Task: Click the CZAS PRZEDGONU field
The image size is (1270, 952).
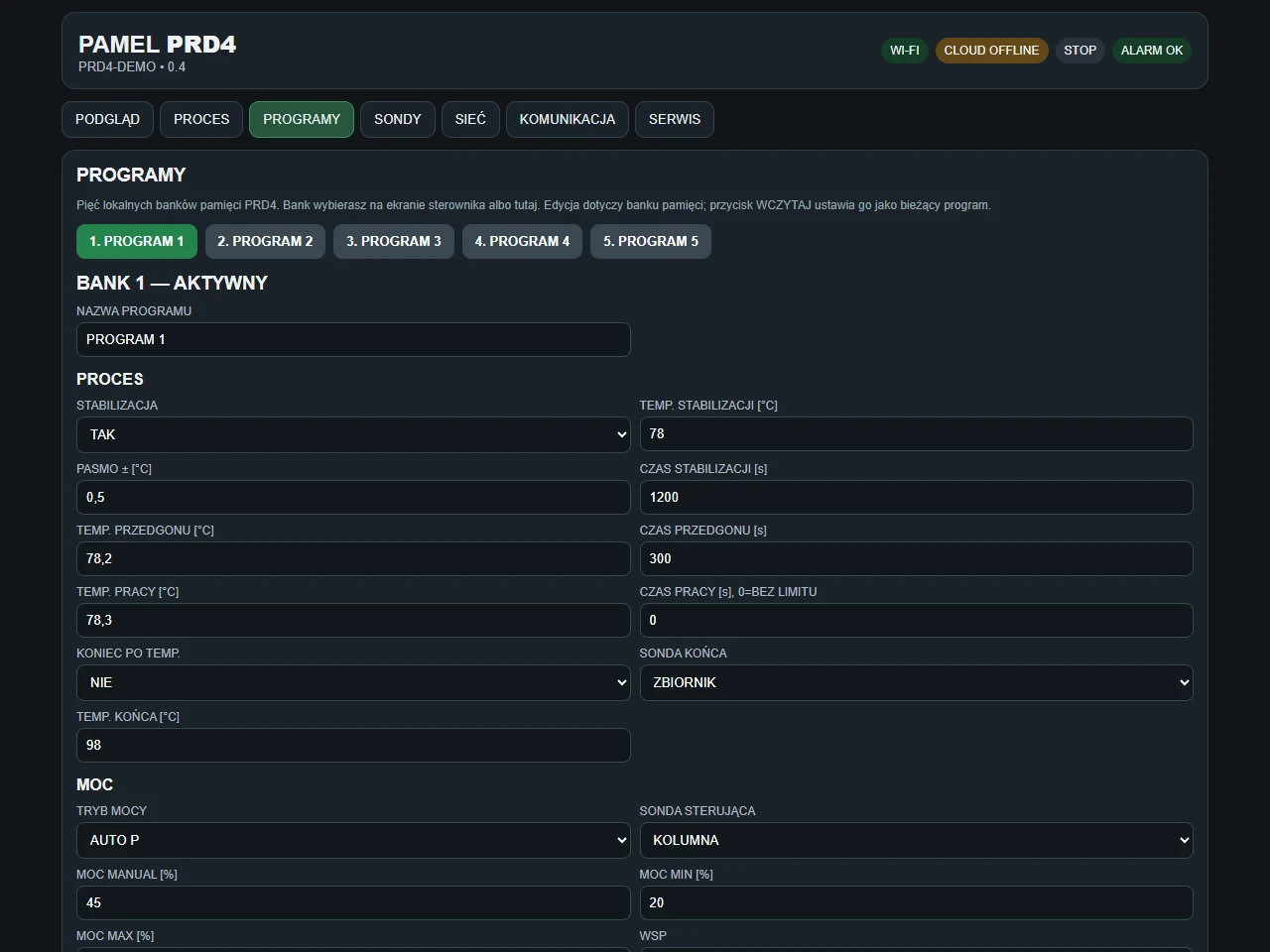Action: [x=917, y=558]
